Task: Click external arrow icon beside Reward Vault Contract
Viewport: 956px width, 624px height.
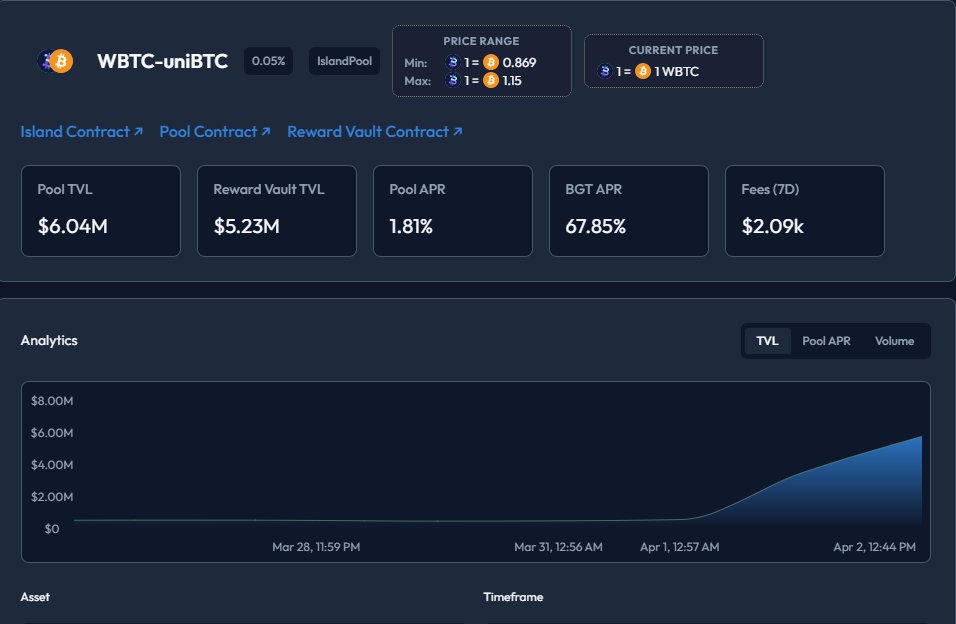Action: click(458, 131)
